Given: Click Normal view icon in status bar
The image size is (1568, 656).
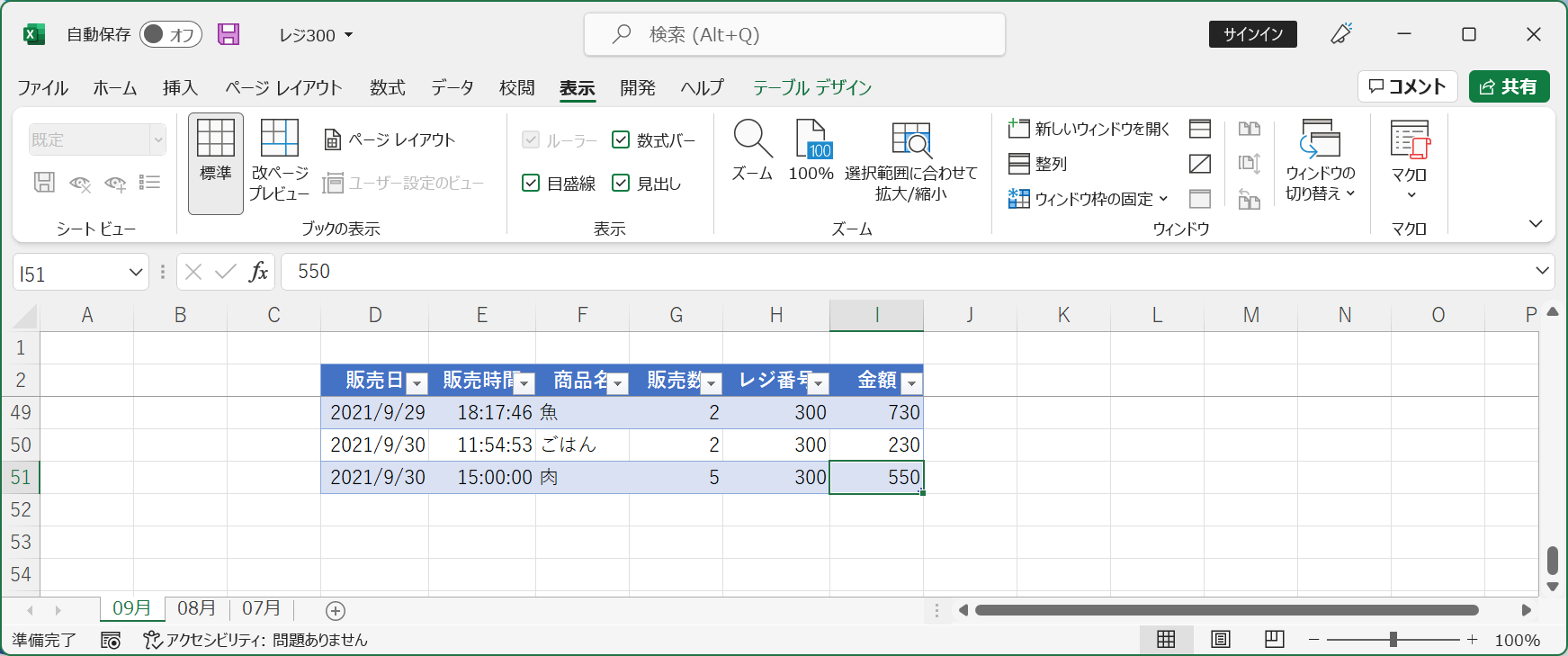Looking at the screenshot, I should (1166, 640).
